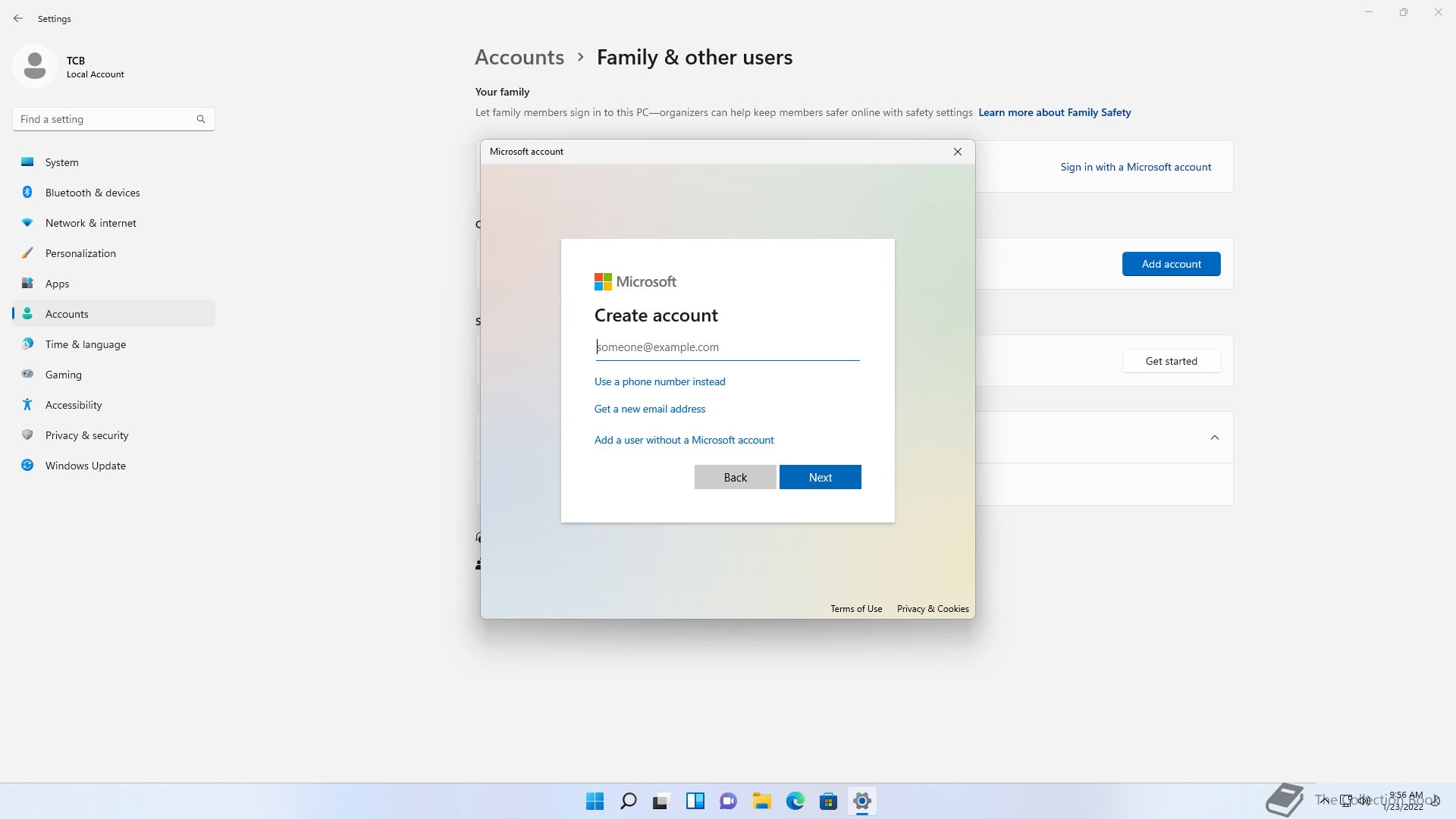Screen dimensions: 1456x819
Task: Open Terms of Use link
Action: click(x=856, y=609)
